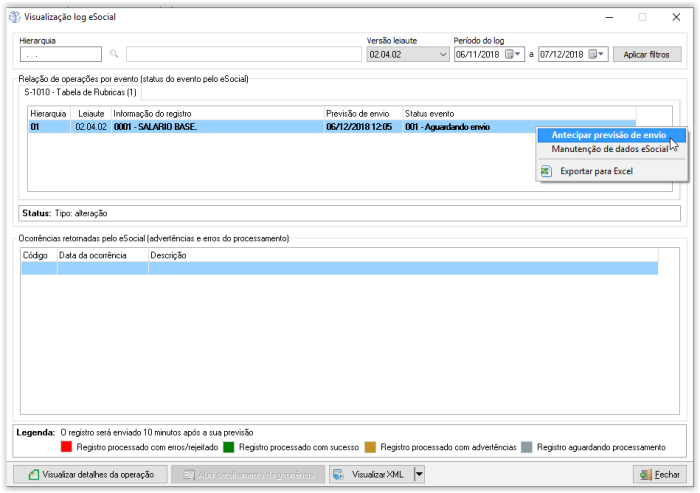Click the Excel icon in the context menu
The height and width of the screenshot is (493, 700).
pos(545,171)
